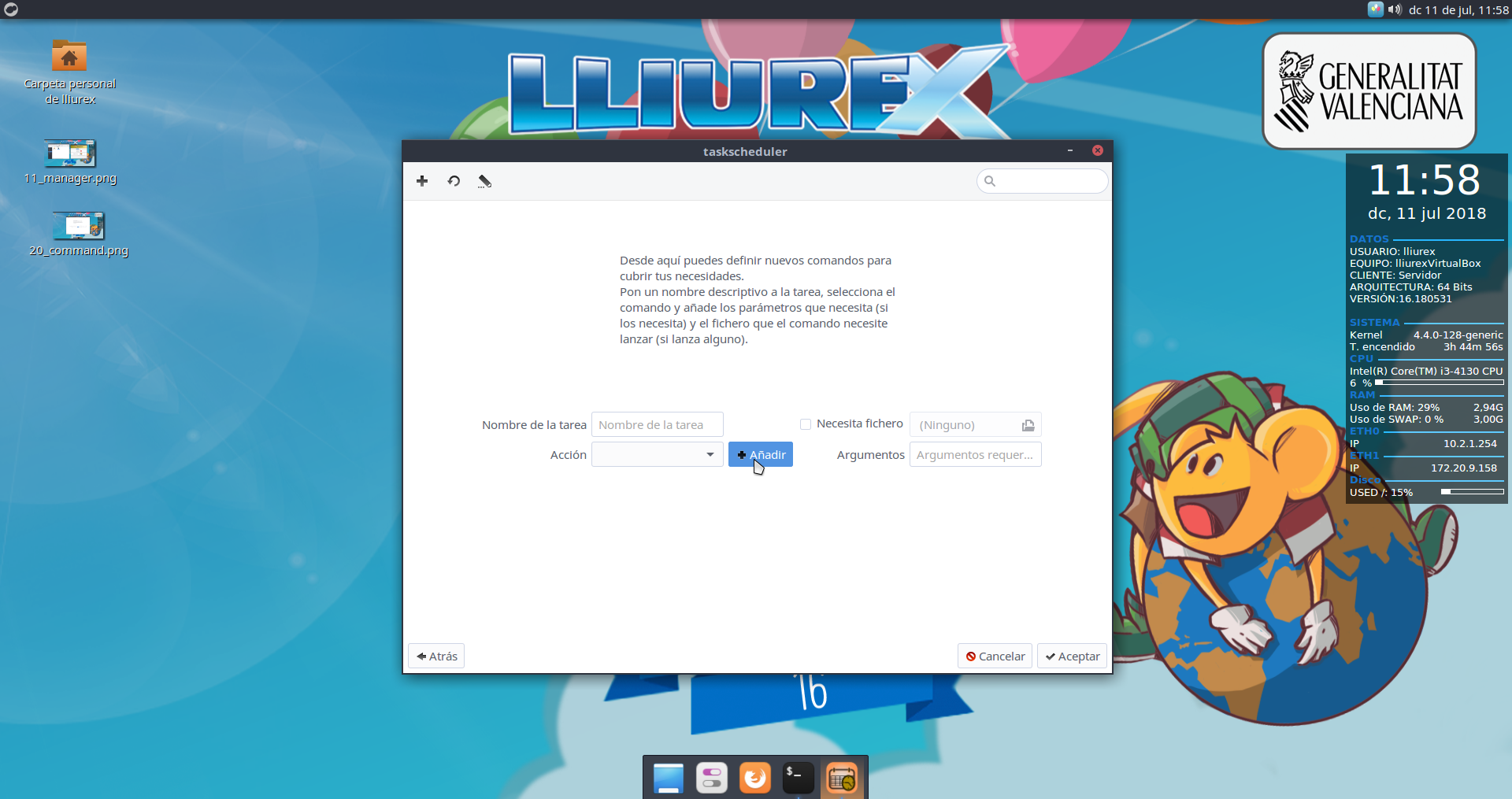Enable the Necesita fichero checkbox
The height and width of the screenshot is (799, 1512).
(x=806, y=424)
